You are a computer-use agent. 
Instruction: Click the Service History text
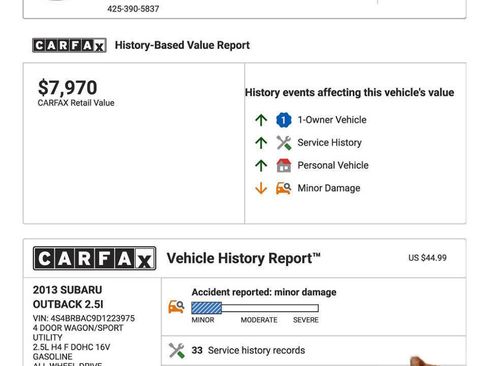(329, 143)
